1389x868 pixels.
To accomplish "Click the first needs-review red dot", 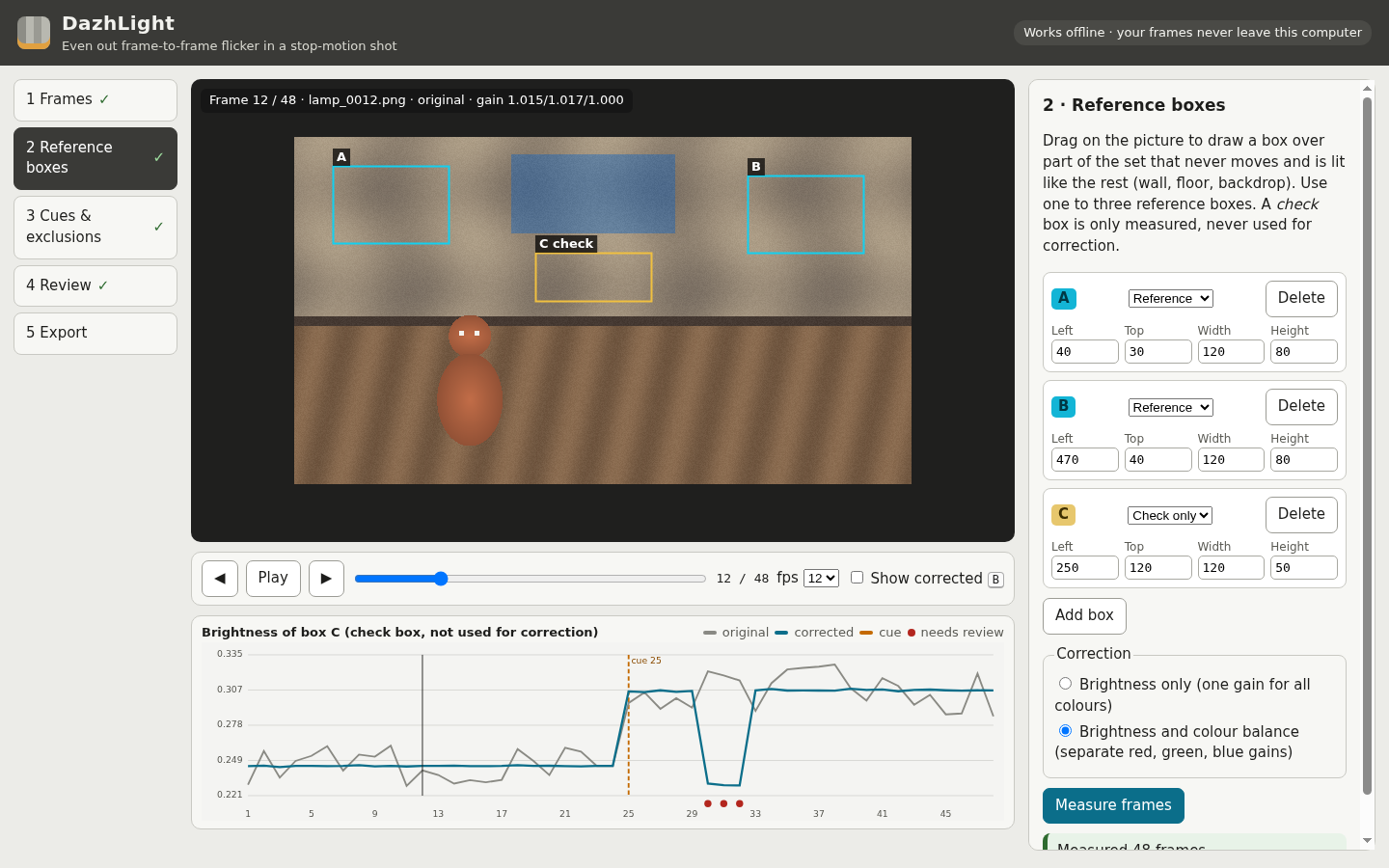I will point(708,803).
